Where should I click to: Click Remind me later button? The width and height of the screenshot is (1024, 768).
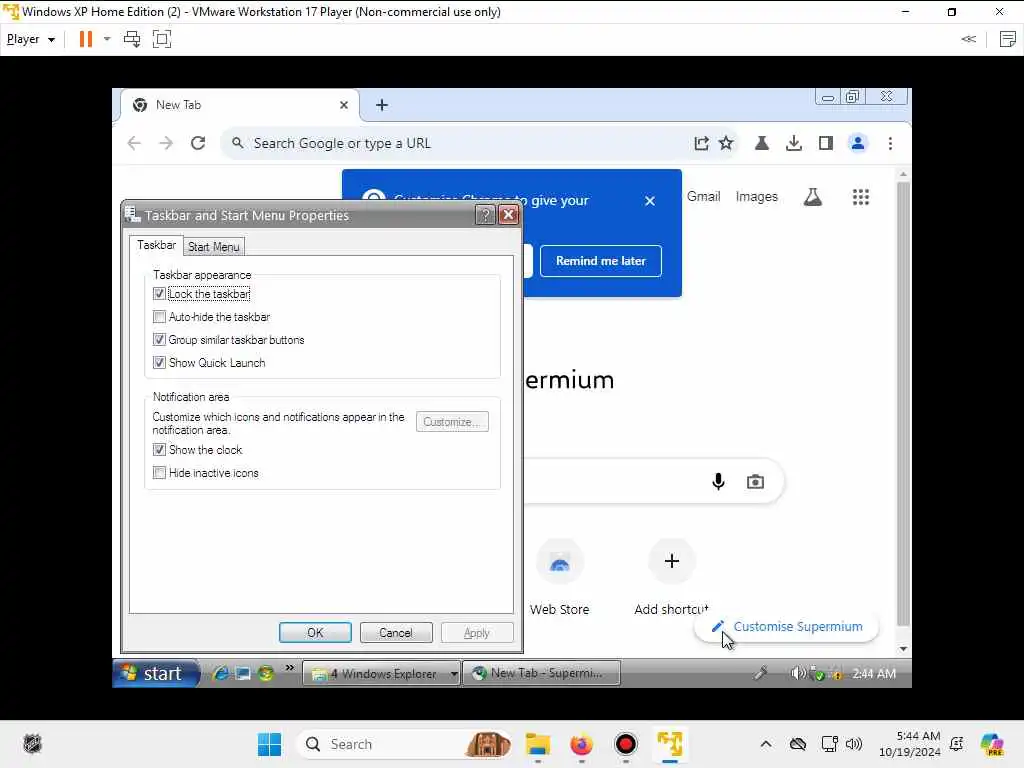[x=601, y=261]
